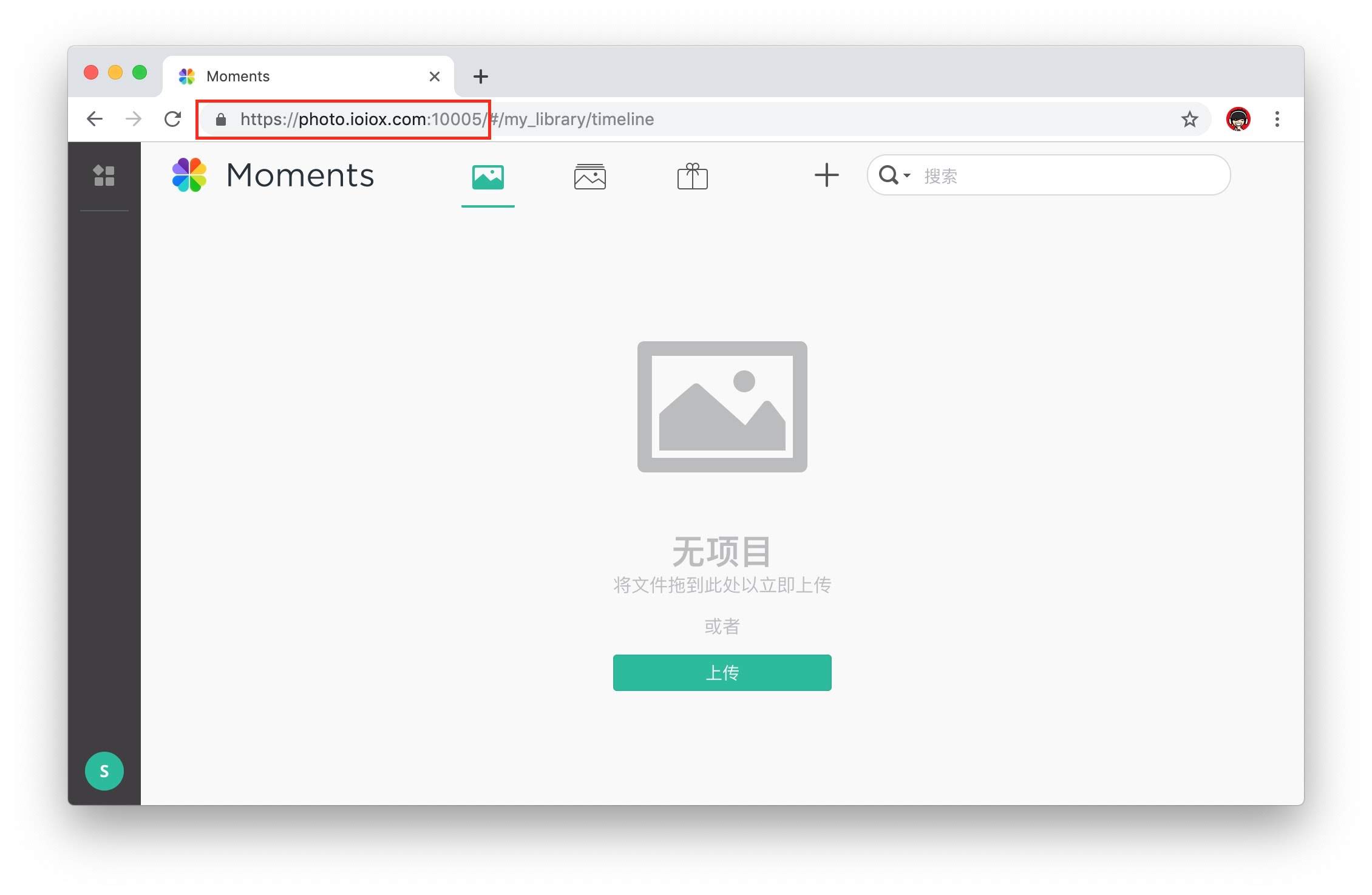Go back with browser back arrow

95,119
